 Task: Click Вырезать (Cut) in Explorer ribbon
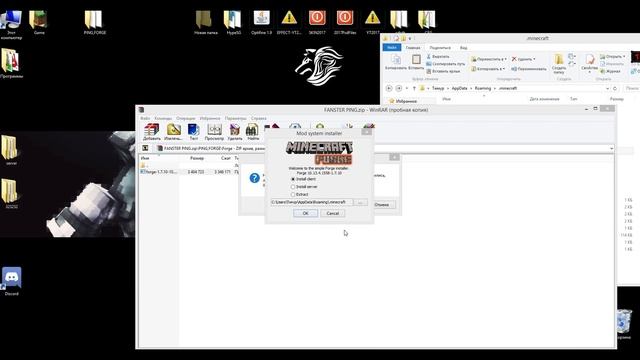point(438,57)
